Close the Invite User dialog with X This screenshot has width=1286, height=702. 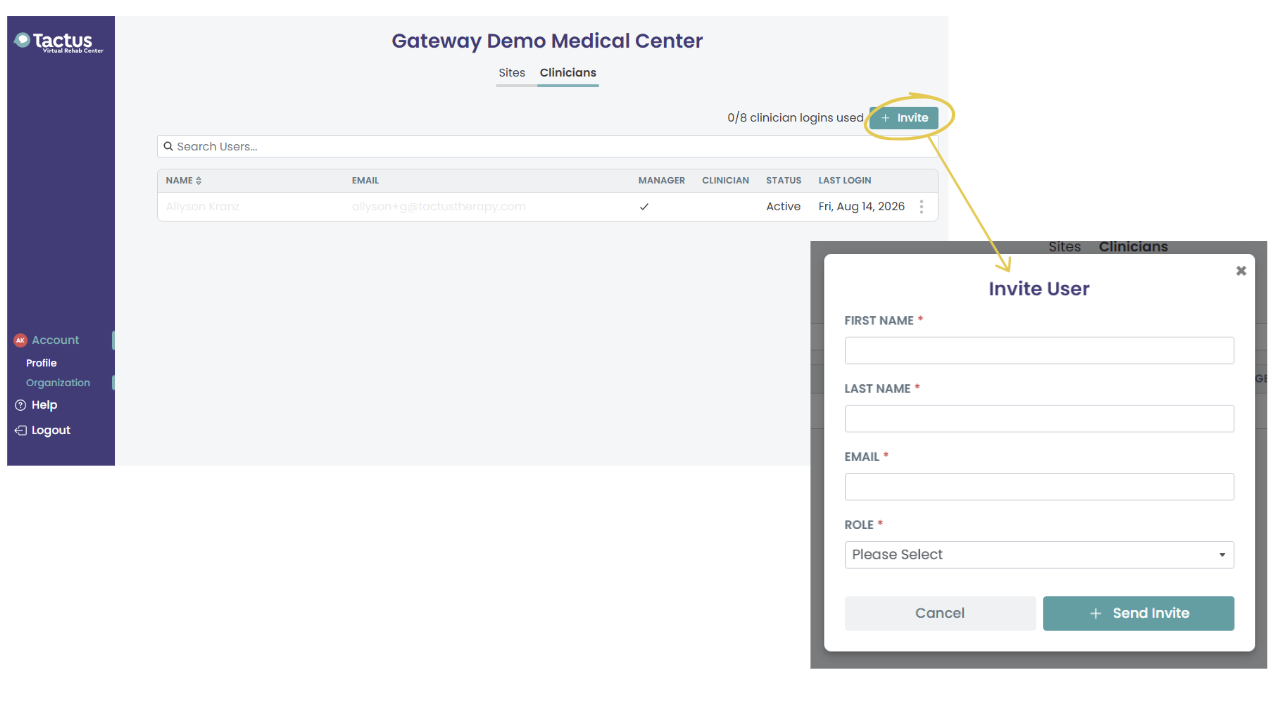click(1241, 271)
